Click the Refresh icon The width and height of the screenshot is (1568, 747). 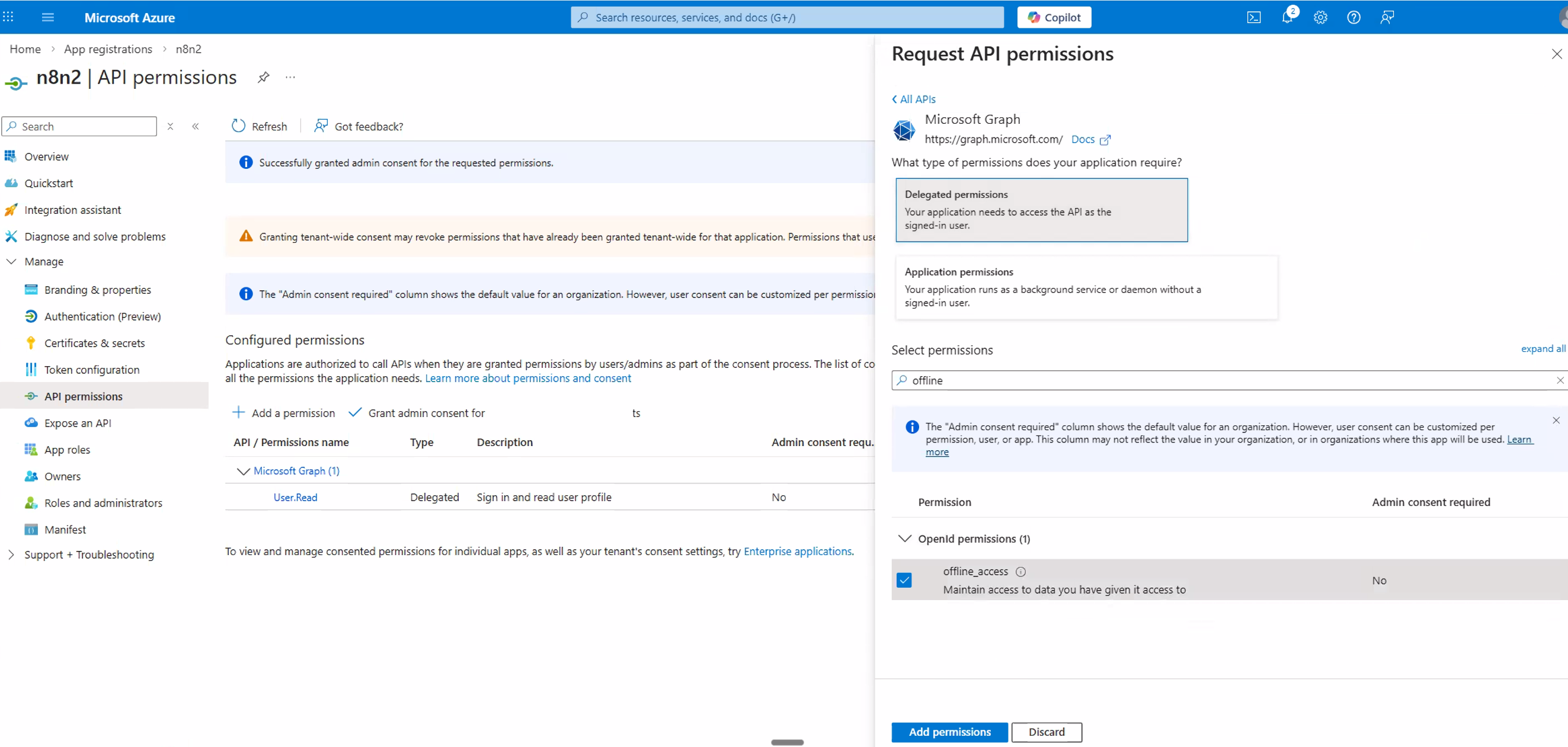click(238, 126)
